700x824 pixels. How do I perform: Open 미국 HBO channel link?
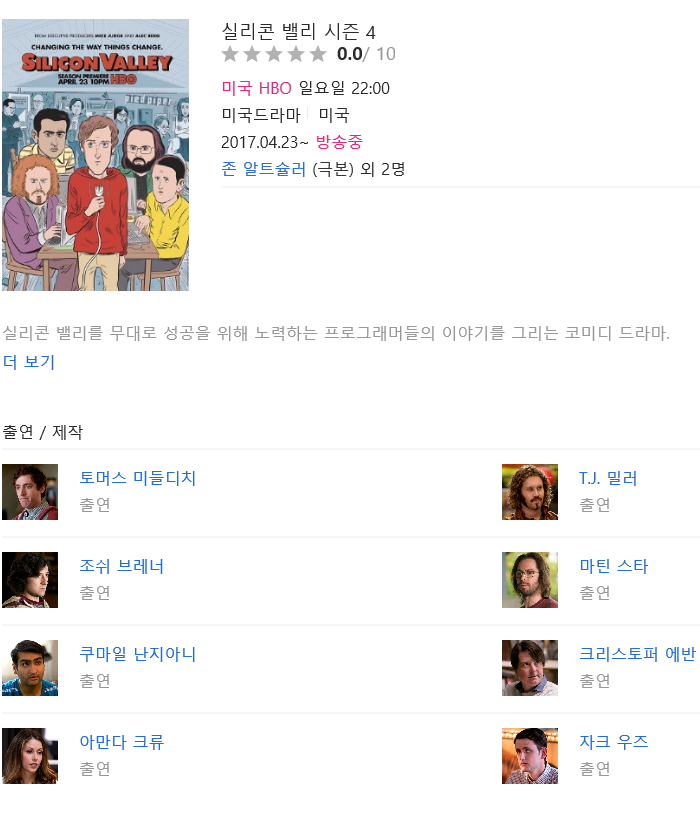[x=256, y=88]
